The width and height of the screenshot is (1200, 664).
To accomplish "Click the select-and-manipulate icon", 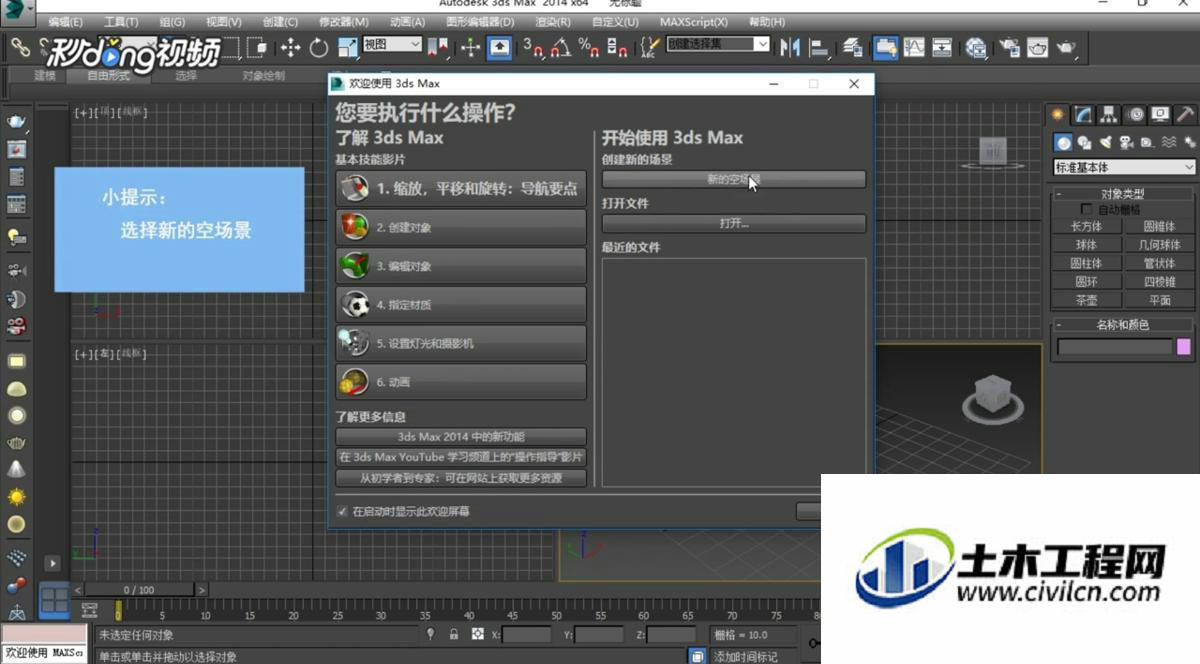I will [x=470, y=46].
